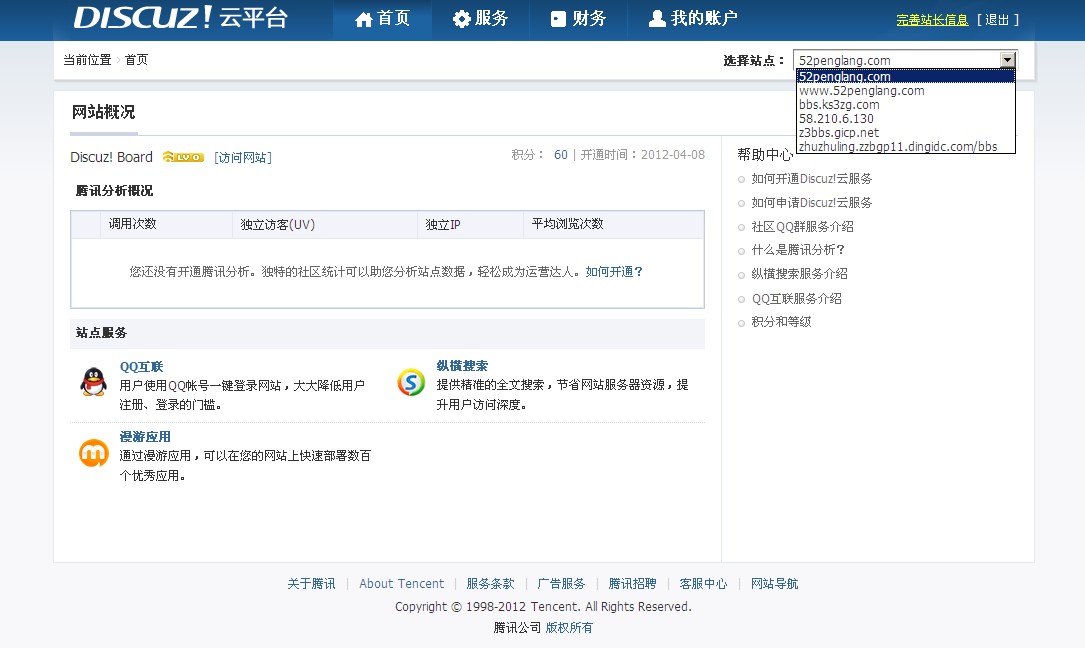Click the Discuz! Board site name
1085x648 pixels.
pyautogui.click(x=111, y=157)
